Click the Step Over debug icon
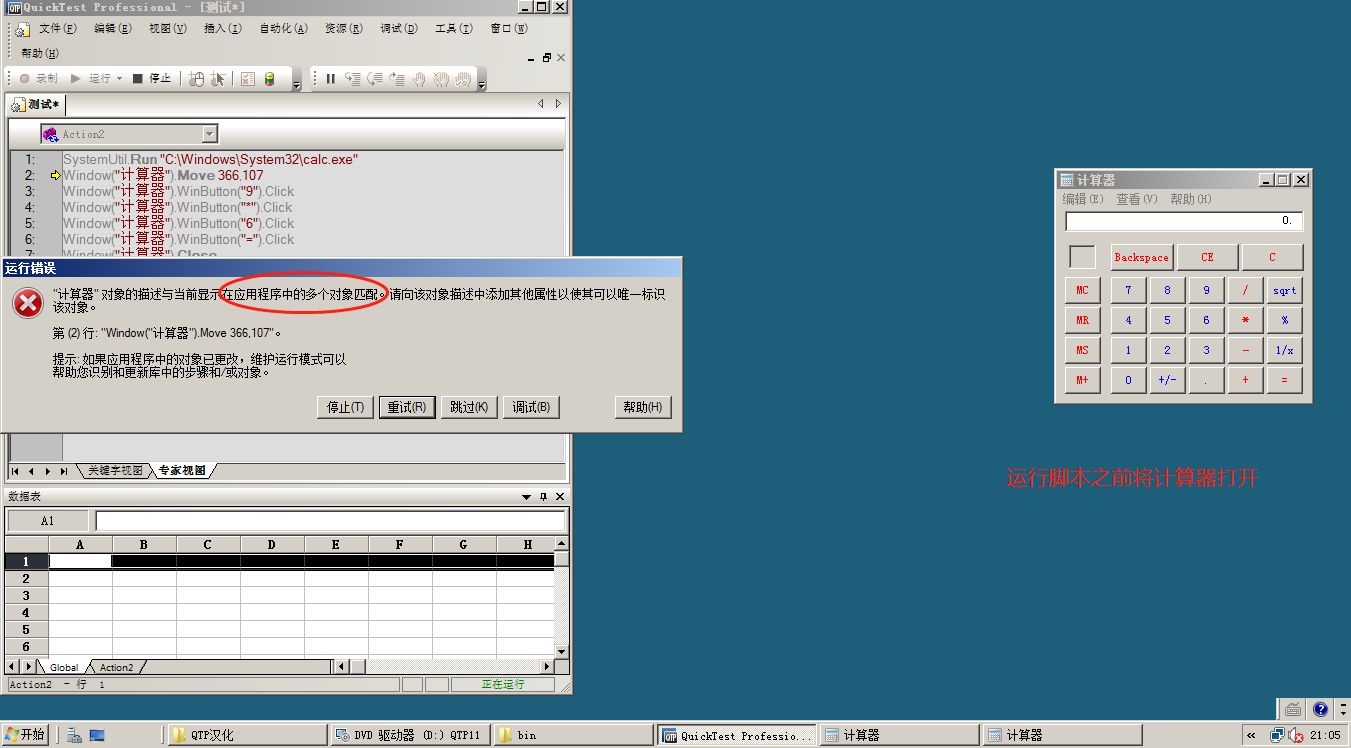This screenshot has width=1351, height=748. coord(375,79)
